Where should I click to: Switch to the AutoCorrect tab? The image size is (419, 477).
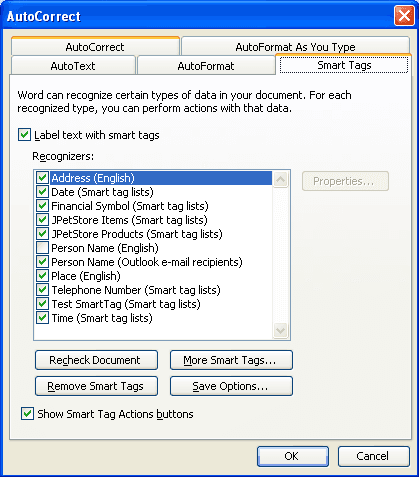click(x=95, y=47)
